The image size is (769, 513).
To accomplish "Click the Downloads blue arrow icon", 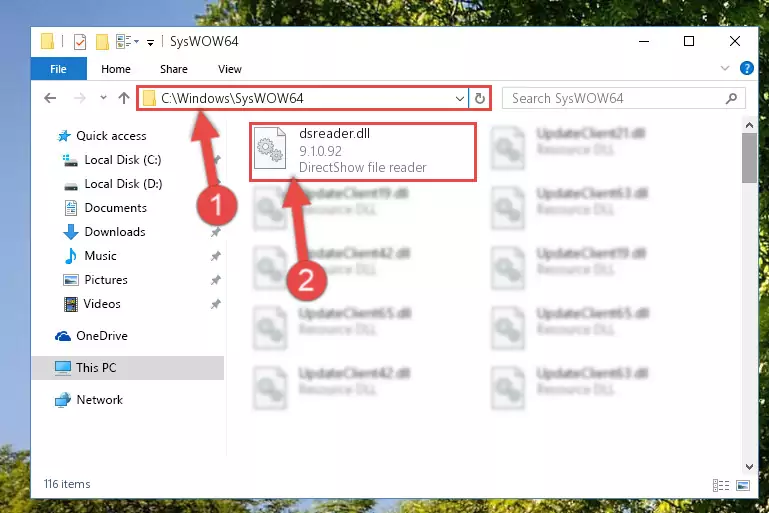I will point(71,232).
